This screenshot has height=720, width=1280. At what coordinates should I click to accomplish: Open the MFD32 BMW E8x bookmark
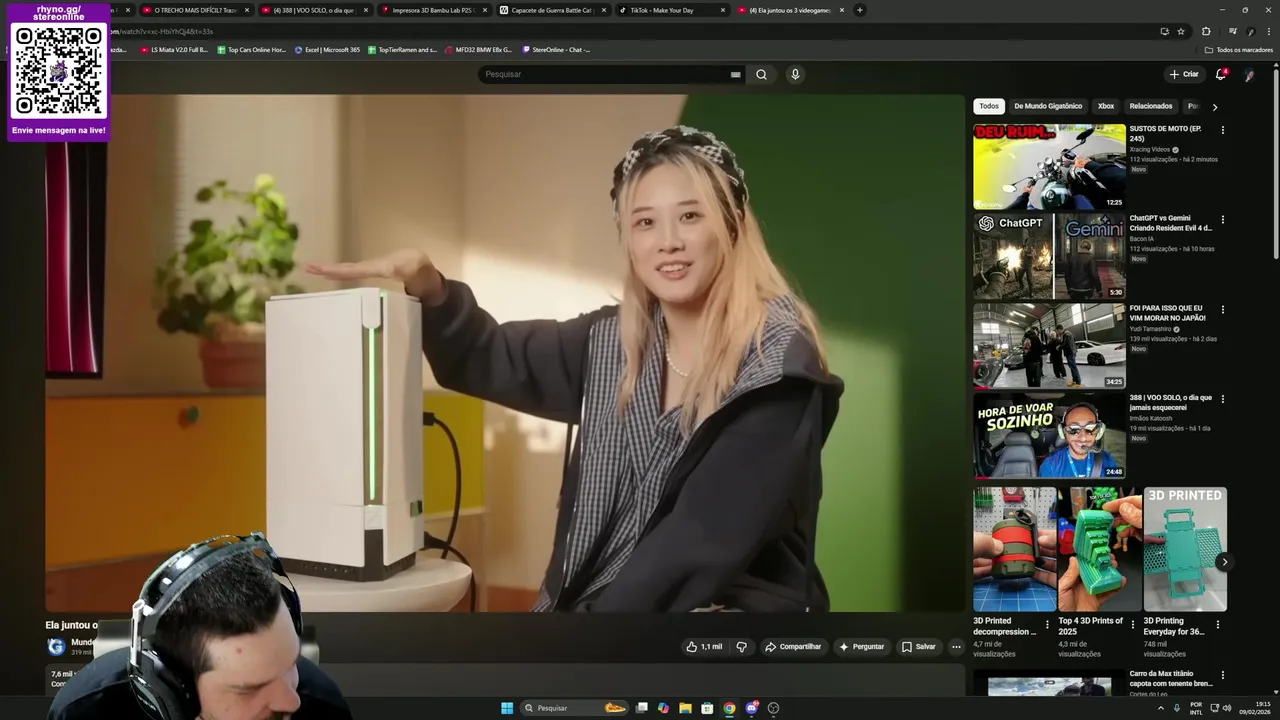click(478, 49)
